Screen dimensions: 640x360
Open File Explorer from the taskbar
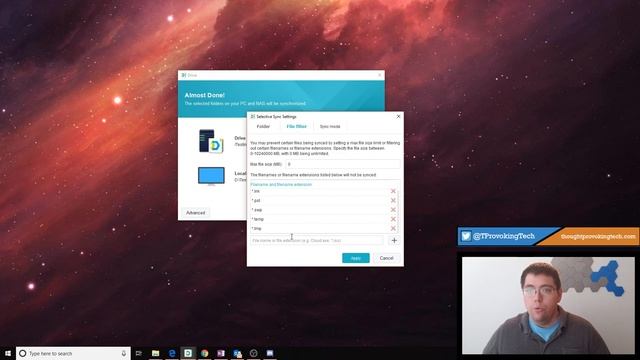click(x=156, y=353)
